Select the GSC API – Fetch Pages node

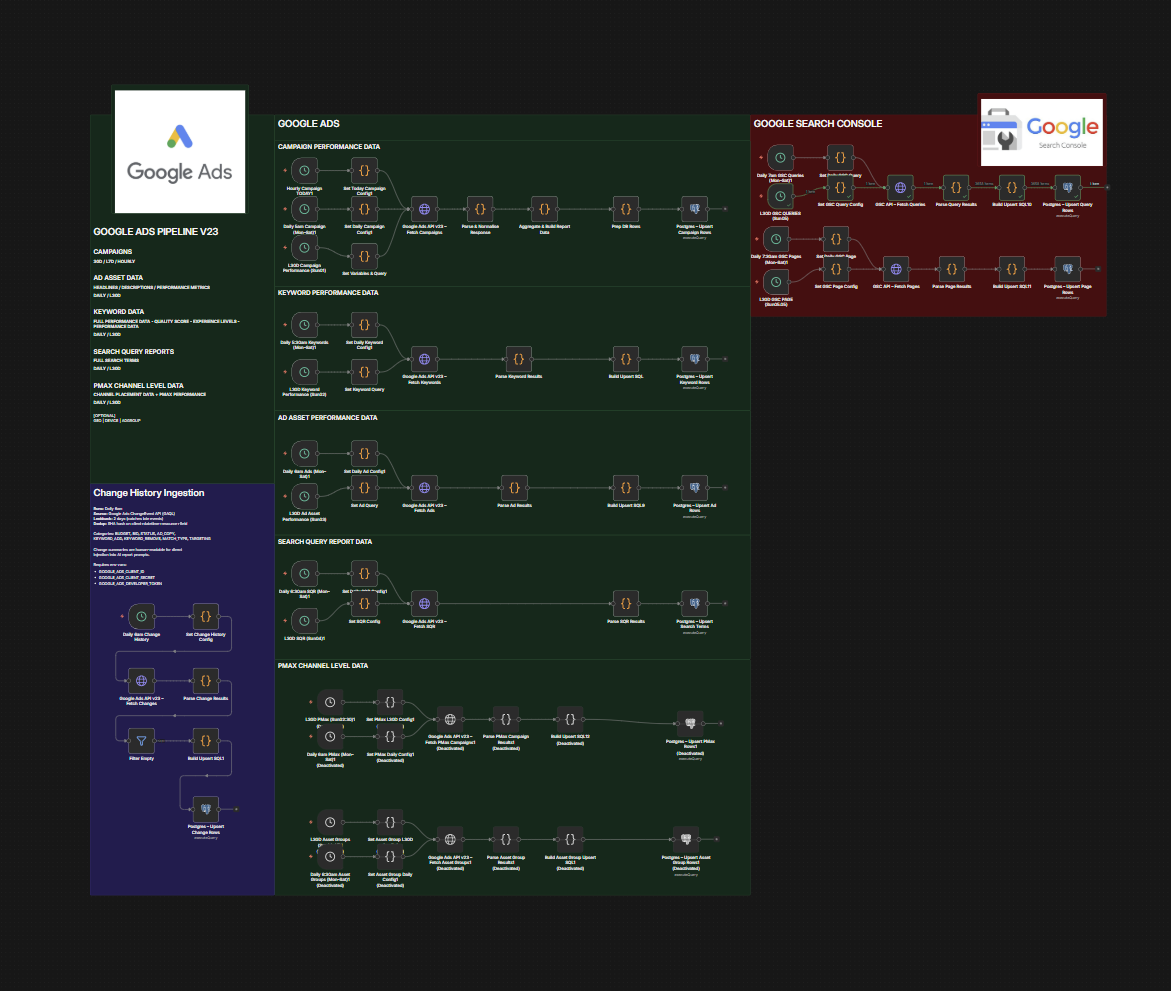click(x=896, y=270)
